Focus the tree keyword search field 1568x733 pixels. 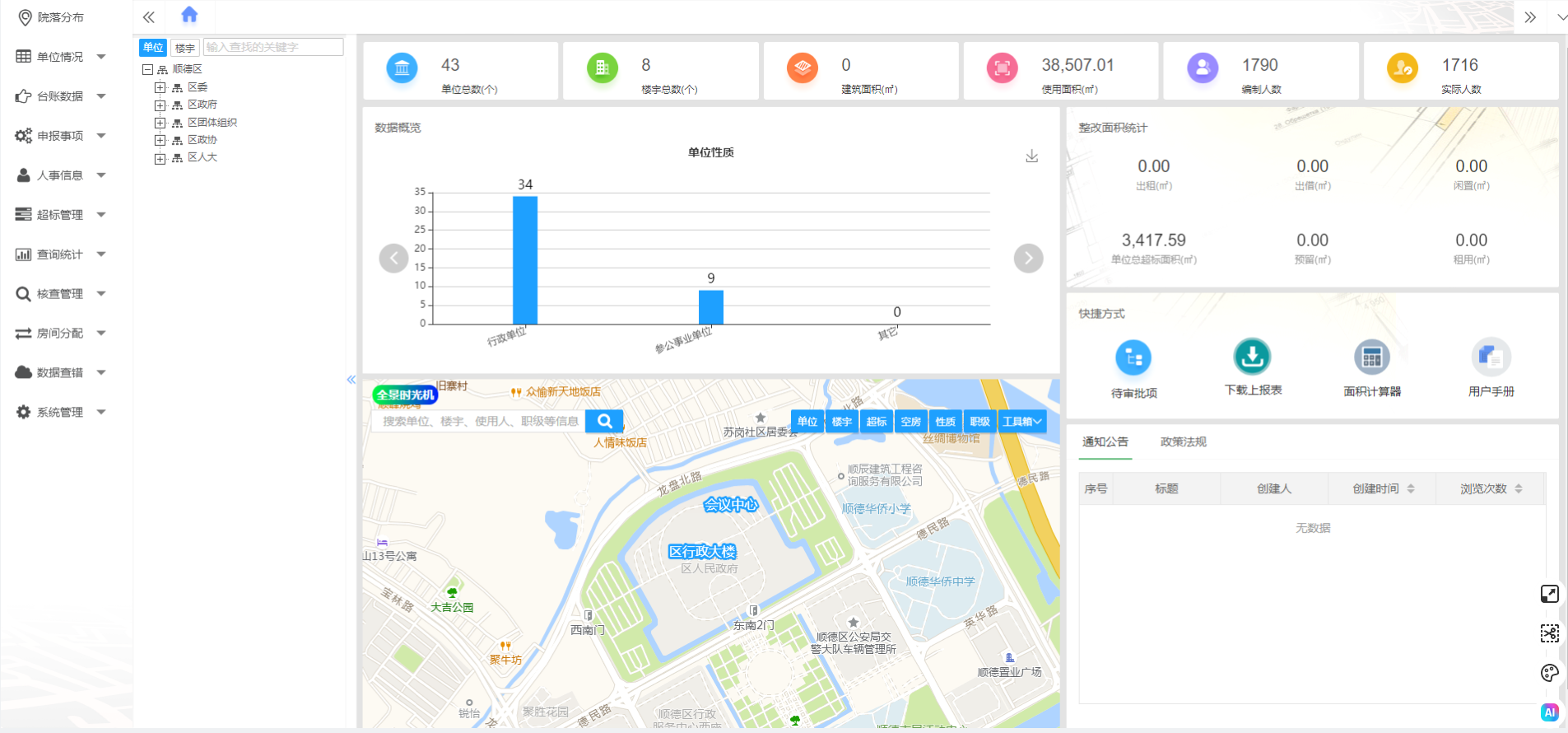pyautogui.click(x=273, y=47)
